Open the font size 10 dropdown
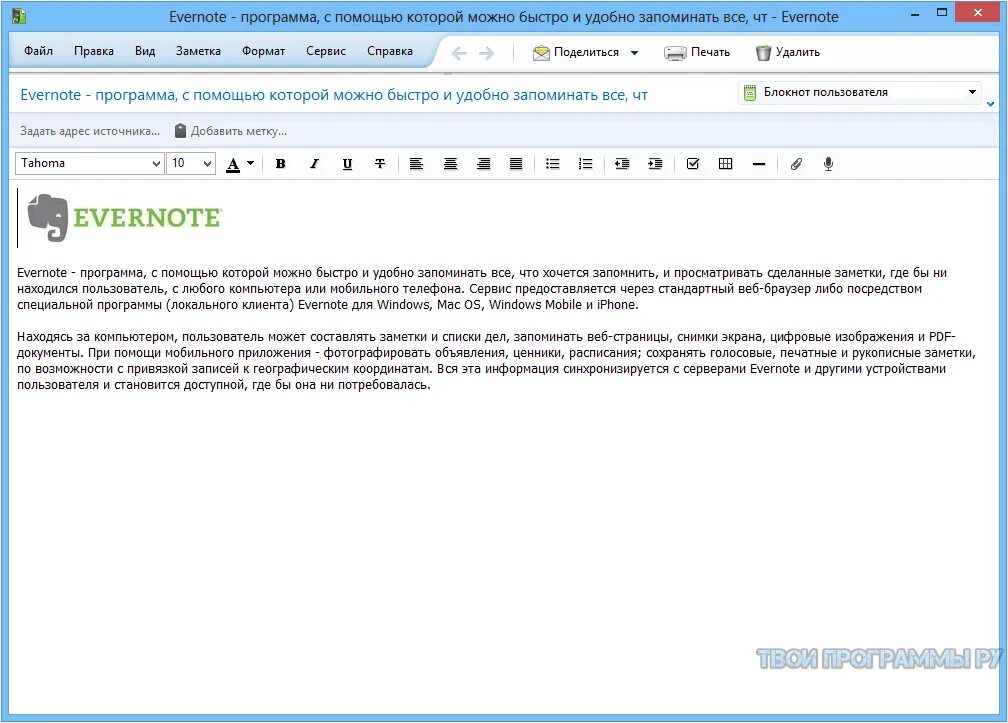Viewport: 1008px width, 723px height. [191, 163]
